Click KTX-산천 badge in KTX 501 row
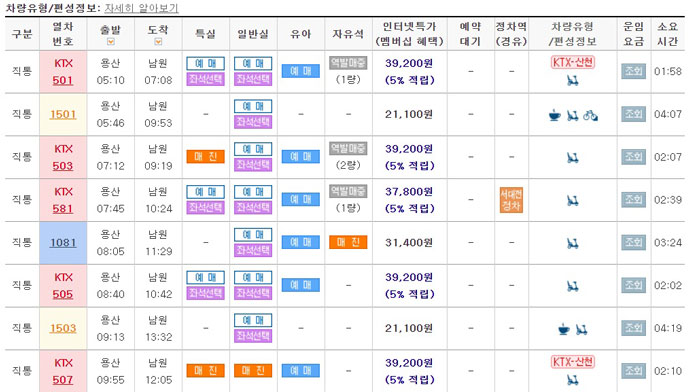This screenshot has height=392, width=700. [x=573, y=62]
